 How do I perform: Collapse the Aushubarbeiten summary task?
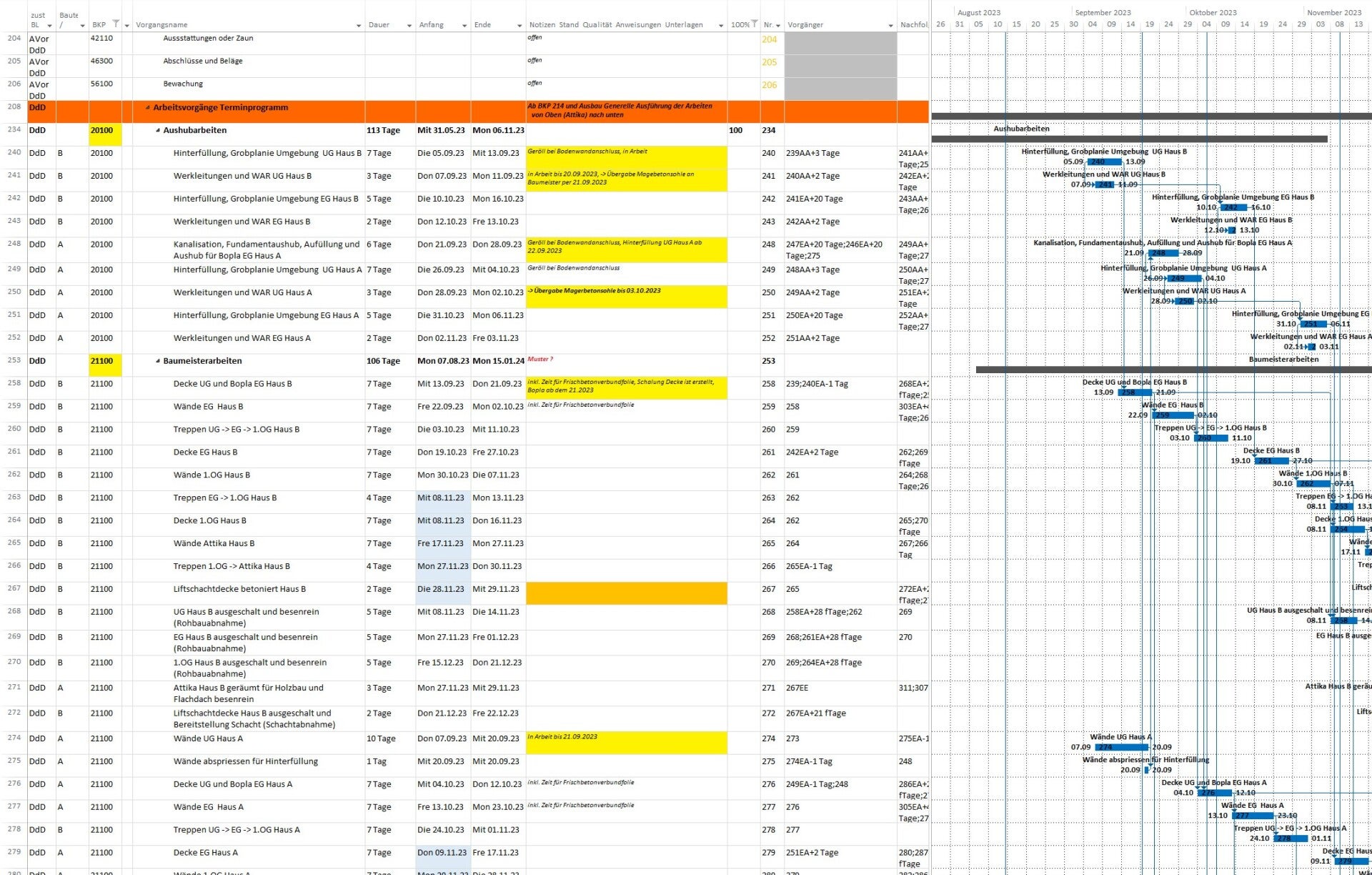(158, 131)
